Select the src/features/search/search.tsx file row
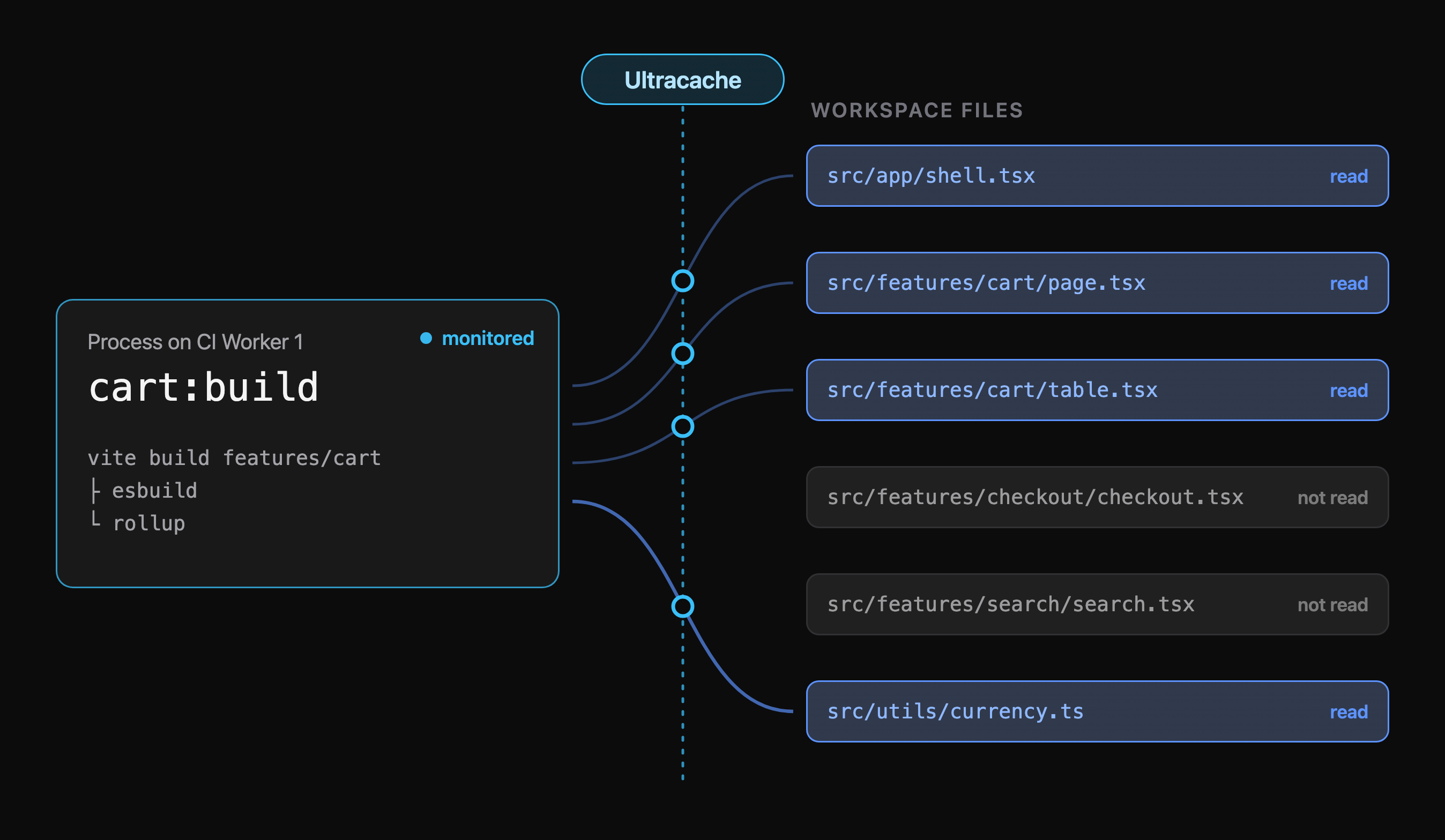The image size is (1445, 840). click(1097, 604)
